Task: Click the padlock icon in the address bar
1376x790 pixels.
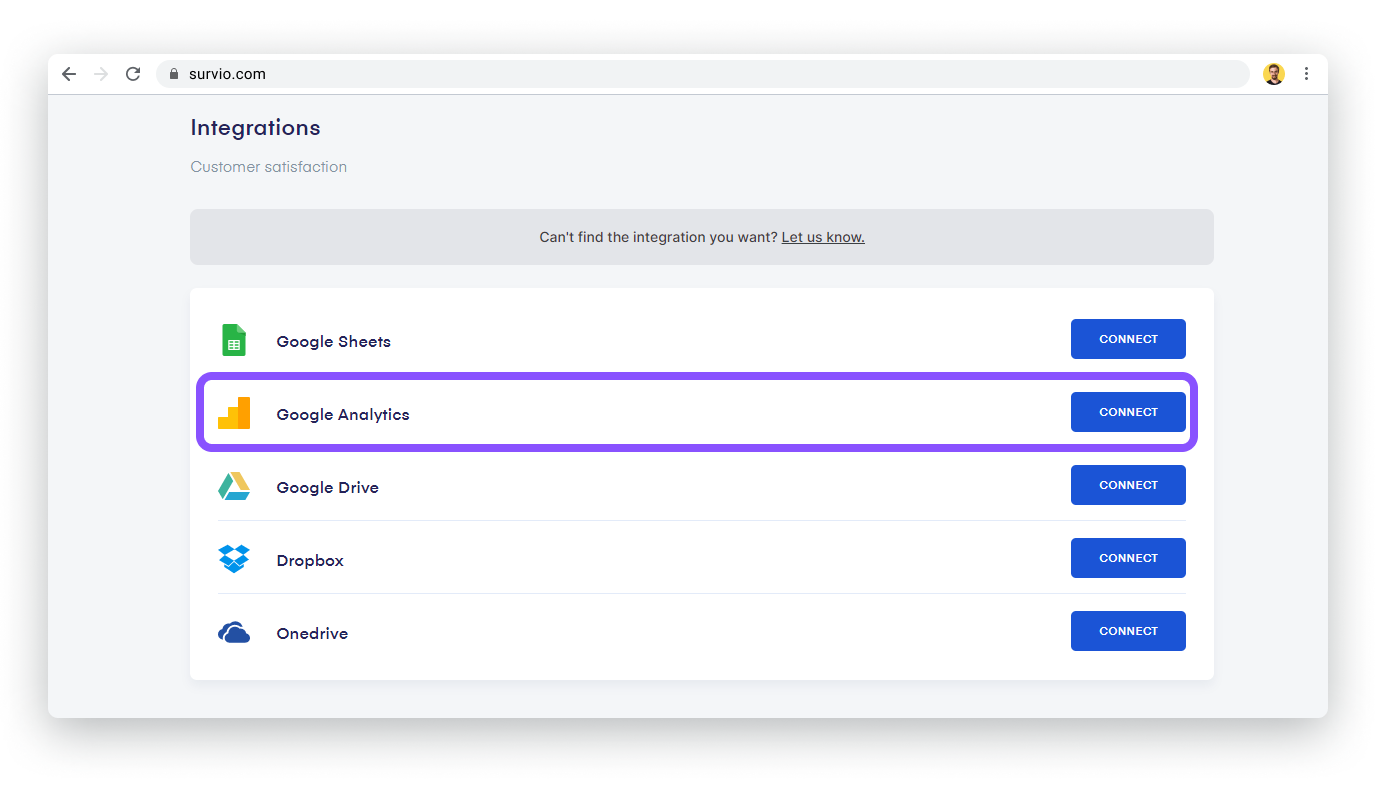Action: tap(174, 74)
